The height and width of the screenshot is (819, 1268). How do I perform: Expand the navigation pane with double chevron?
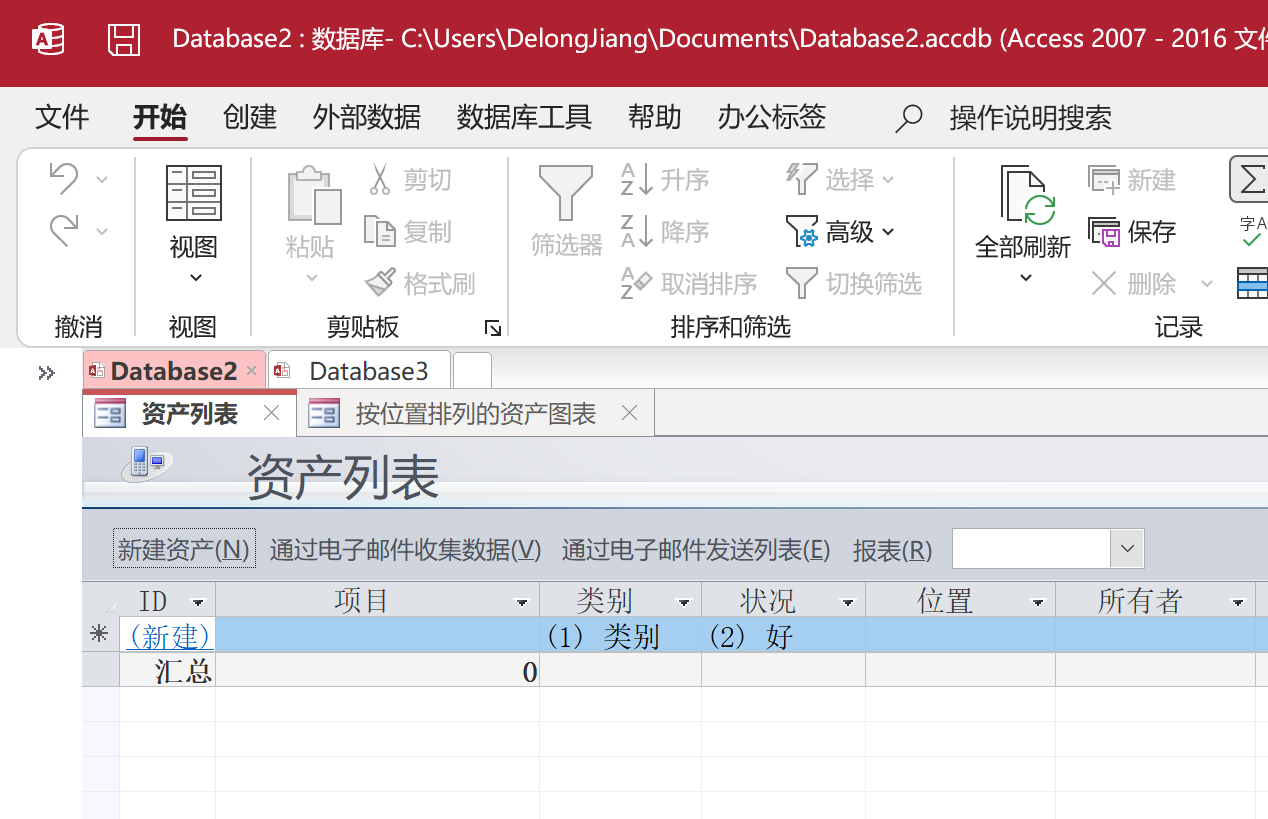(x=46, y=373)
